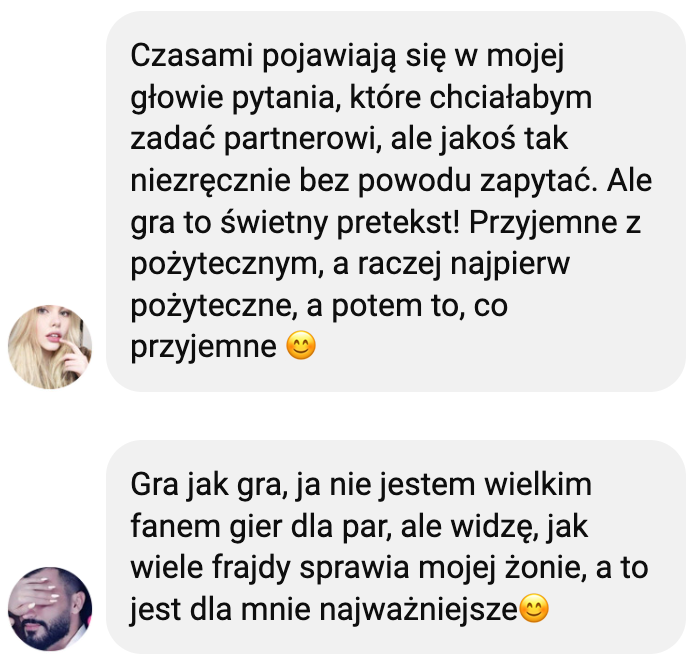The height and width of the screenshot is (660, 694).
Task: Click the word 'partnerowi' in first message
Action: (303, 139)
